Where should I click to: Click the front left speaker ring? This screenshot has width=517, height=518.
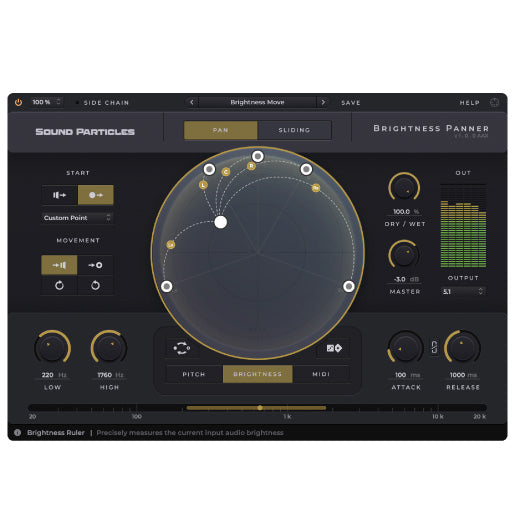(209, 169)
